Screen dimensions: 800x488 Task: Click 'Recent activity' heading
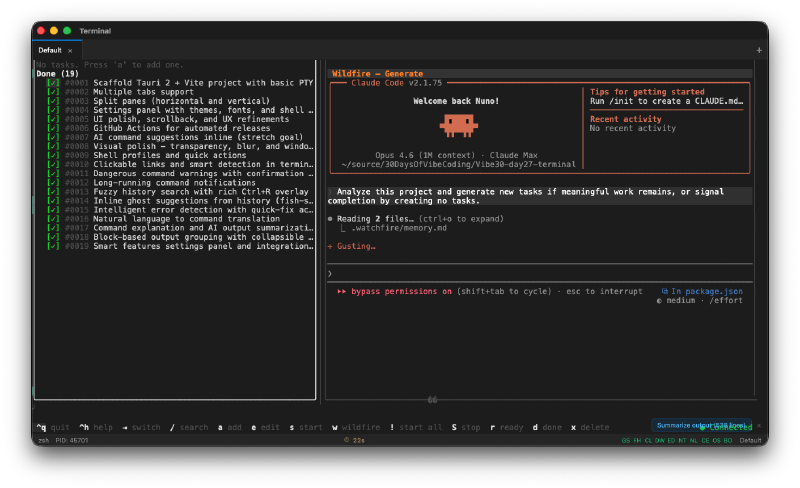click(626, 119)
